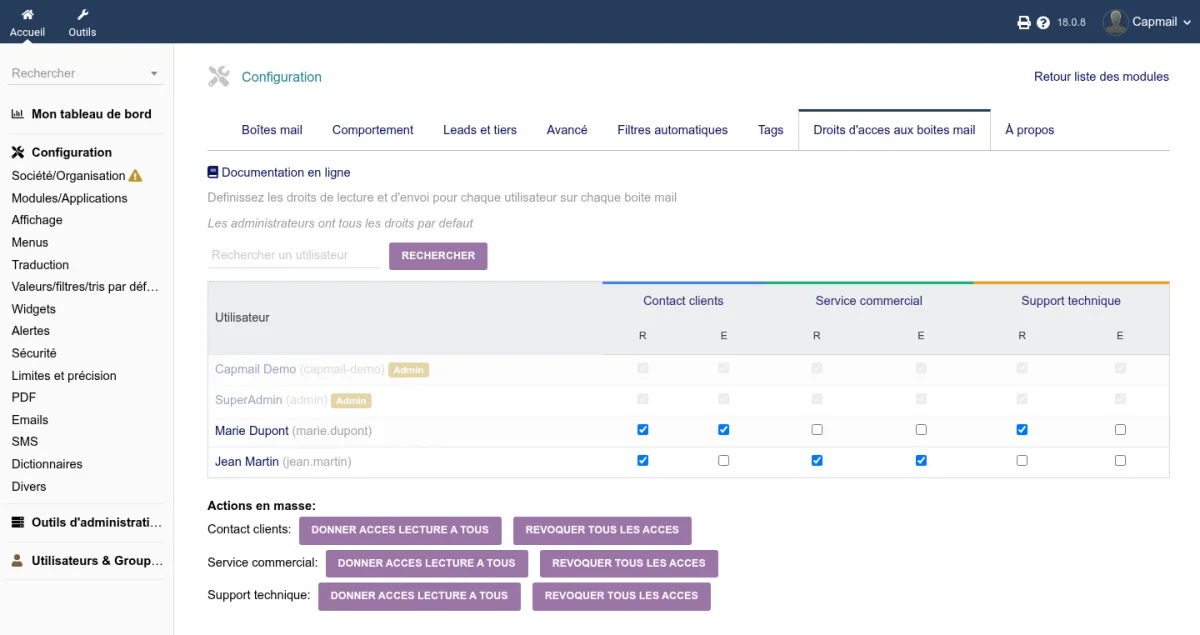Uncheck Jean Martin's Service commercial E checkbox

coord(921,461)
